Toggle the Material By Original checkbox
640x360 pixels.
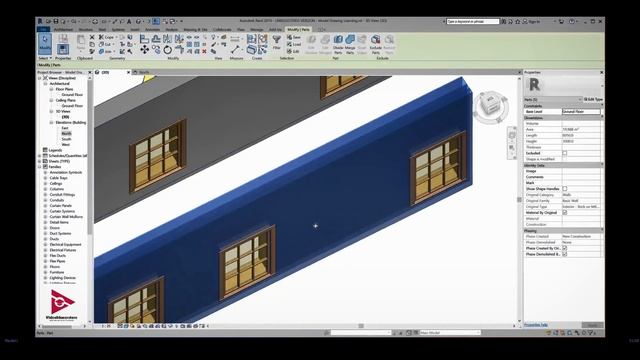click(x=564, y=212)
